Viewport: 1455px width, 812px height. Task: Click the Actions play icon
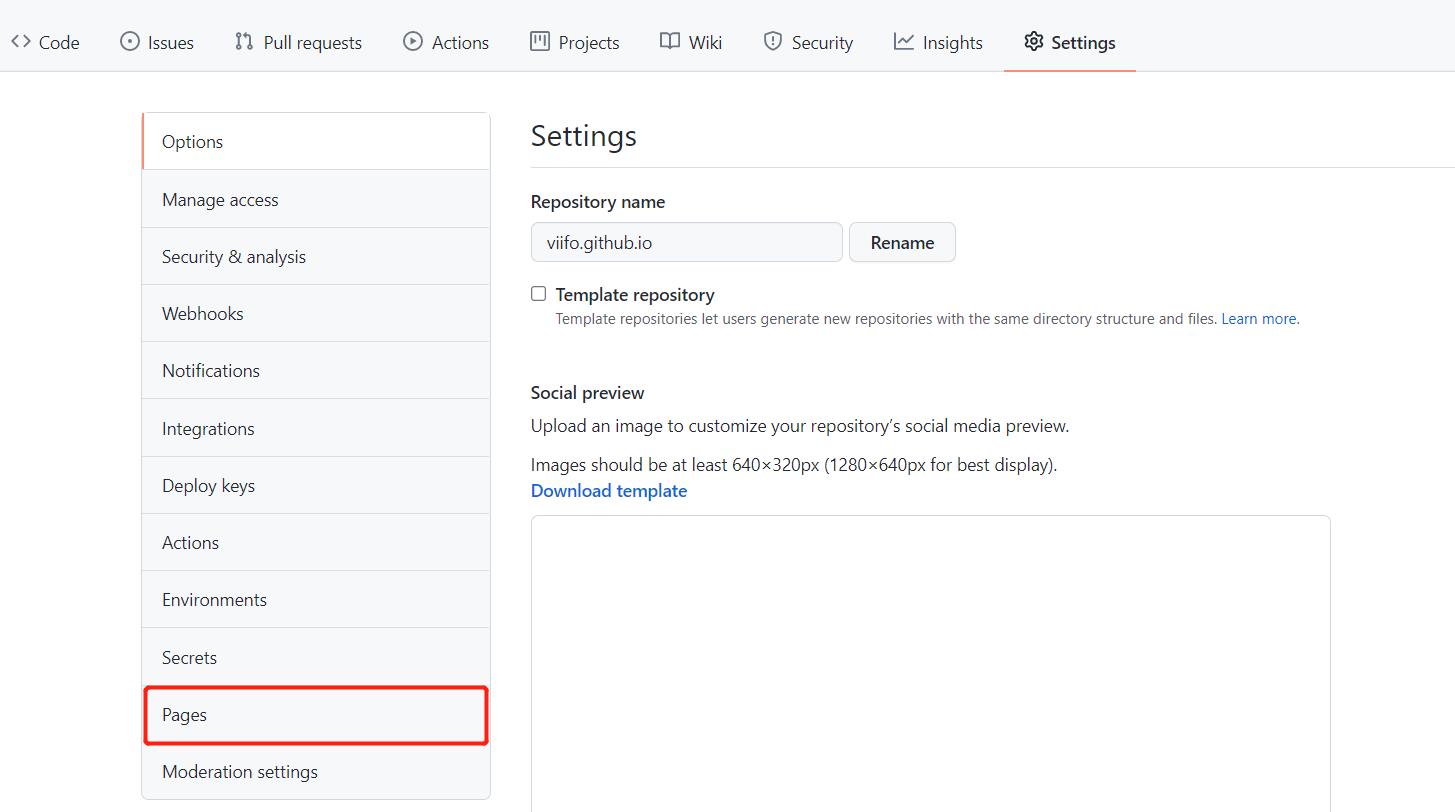[413, 42]
